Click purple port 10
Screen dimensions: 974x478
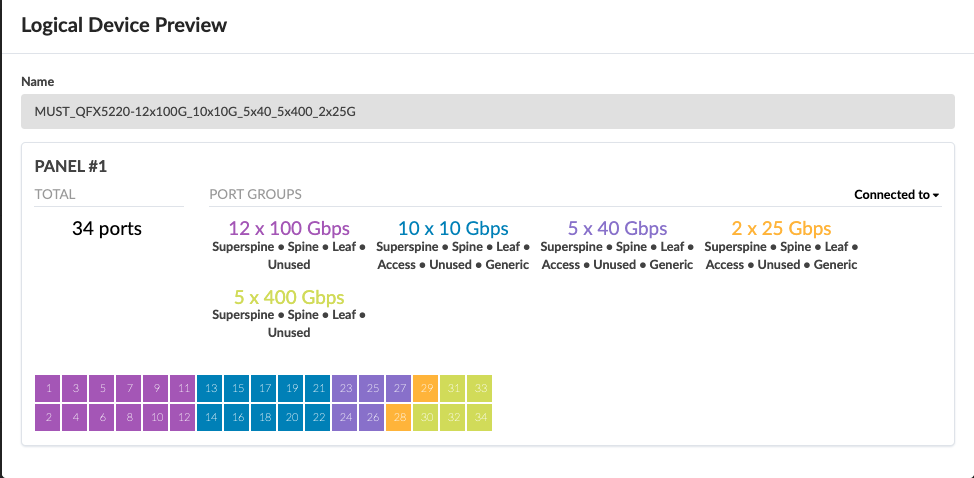click(x=157, y=417)
